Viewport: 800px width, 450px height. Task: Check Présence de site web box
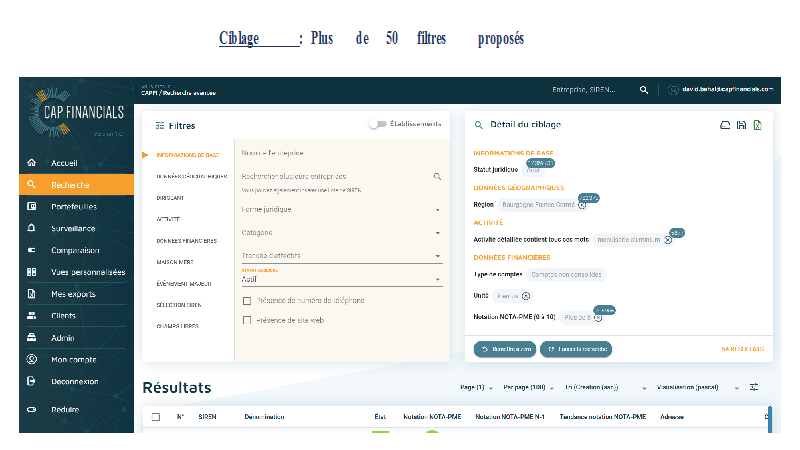[x=247, y=320]
